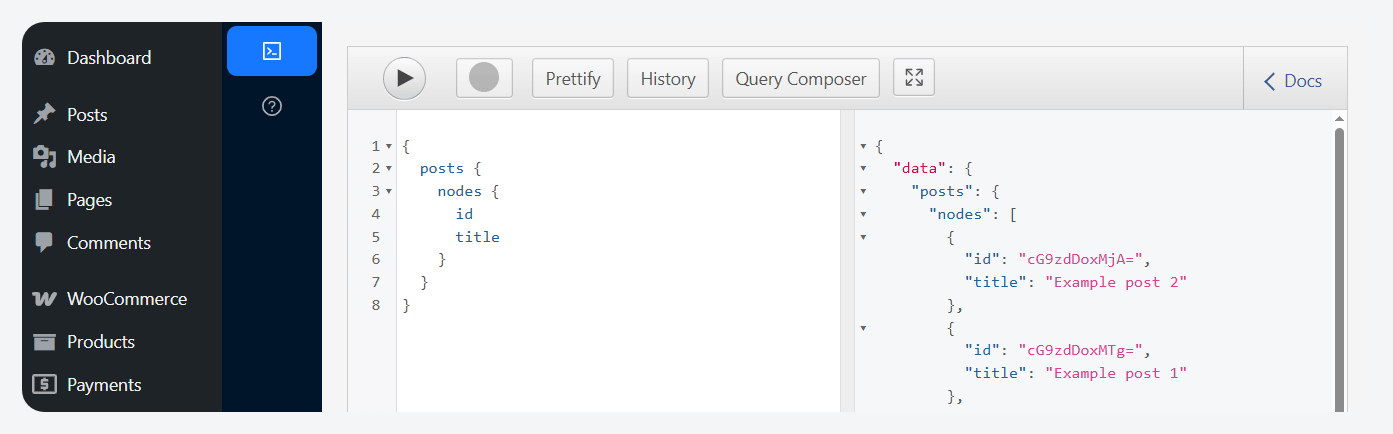The image size is (1393, 434).
Task: Click the gray round avatar button
Action: pyautogui.click(x=484, y=78)
